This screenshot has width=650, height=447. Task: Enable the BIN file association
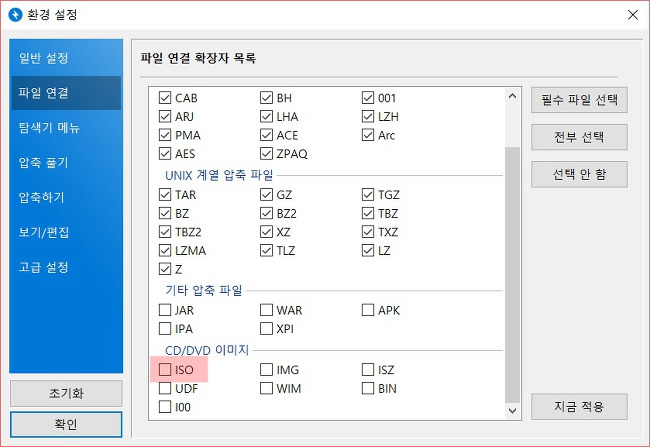pos(368,388)
